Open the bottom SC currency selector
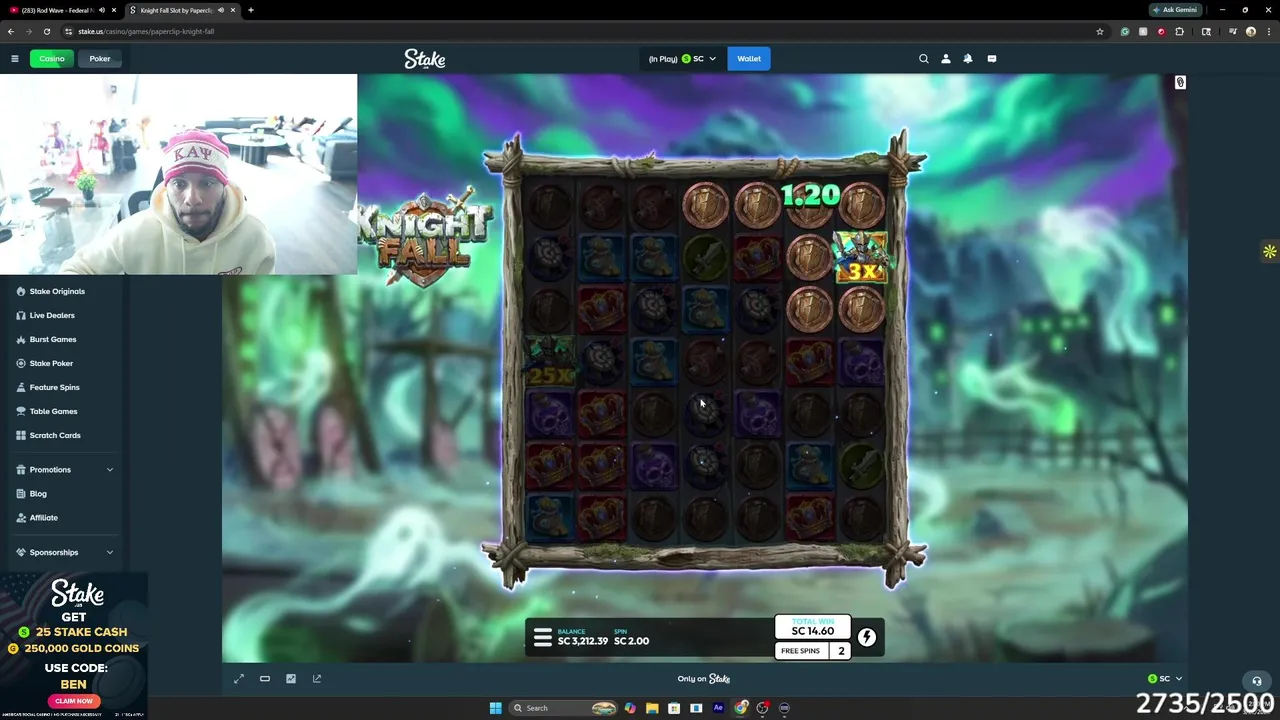This screenshot has width=1280, height=720. click(1165, 679)
